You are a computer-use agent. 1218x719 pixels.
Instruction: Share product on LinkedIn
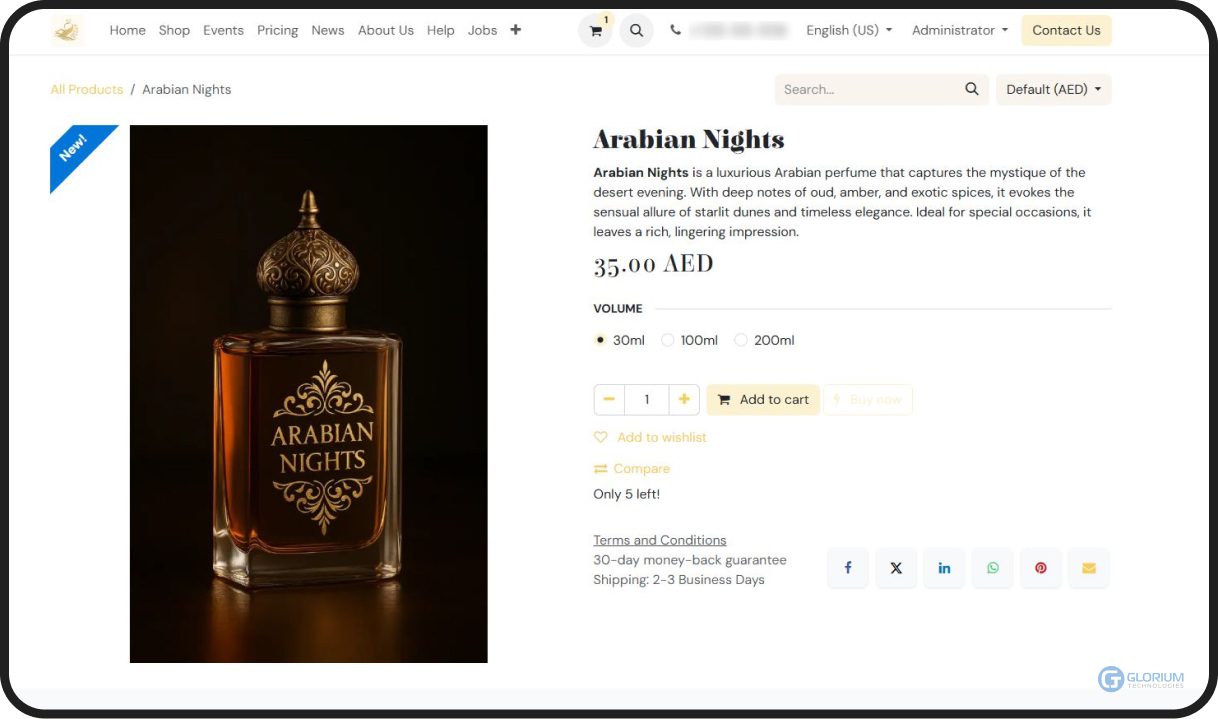(x=944, y=568)
